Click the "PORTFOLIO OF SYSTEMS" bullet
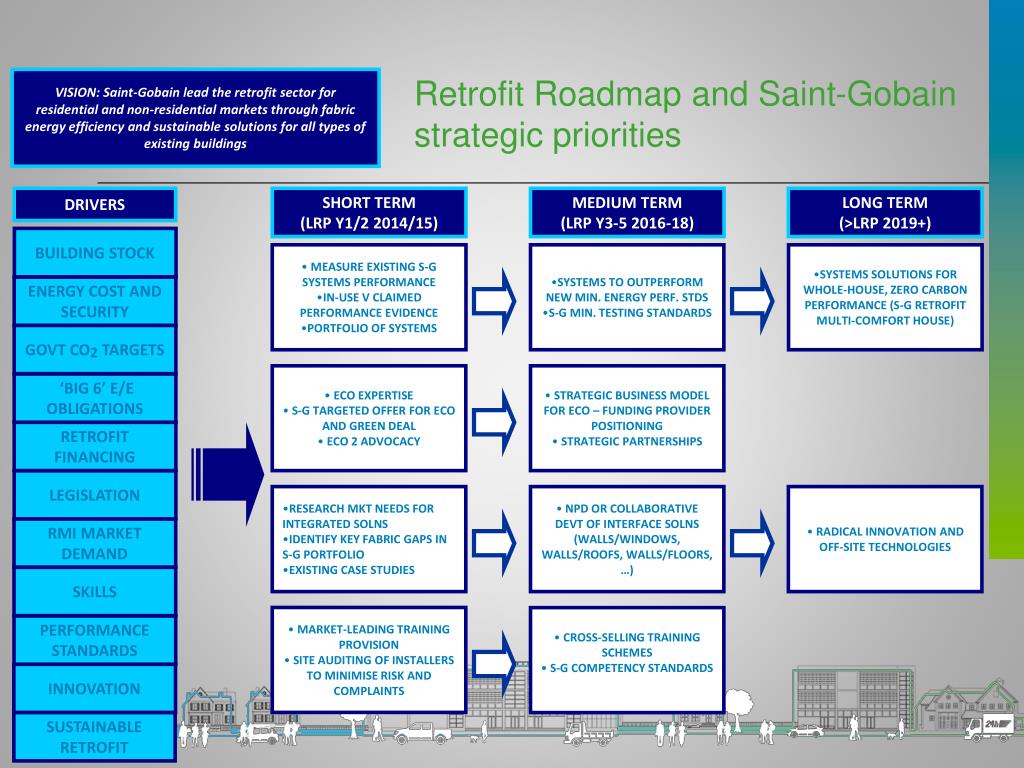This screenshot has width=1024, height=768. 369,328
